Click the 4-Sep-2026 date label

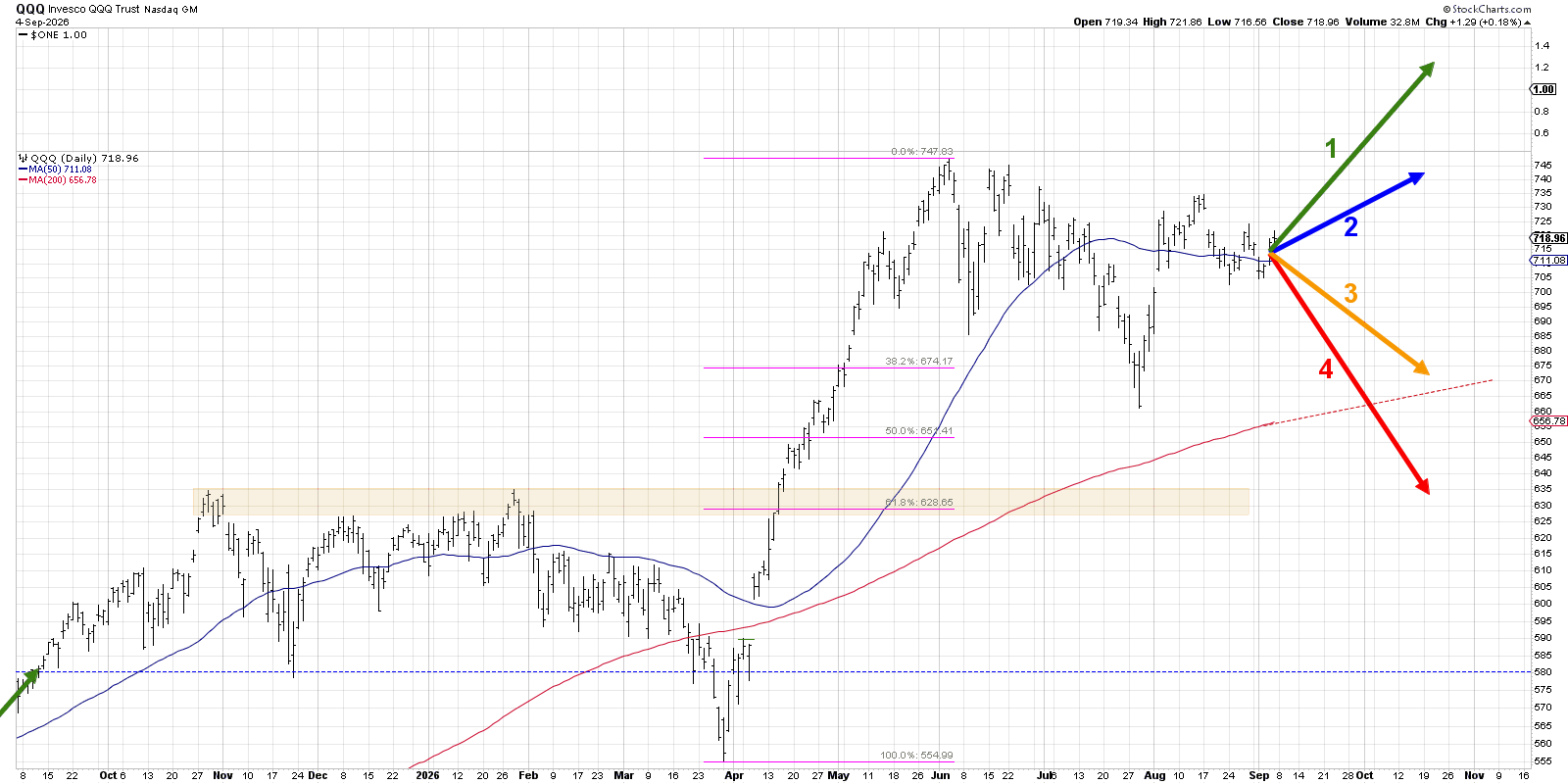tap(42, 22)
